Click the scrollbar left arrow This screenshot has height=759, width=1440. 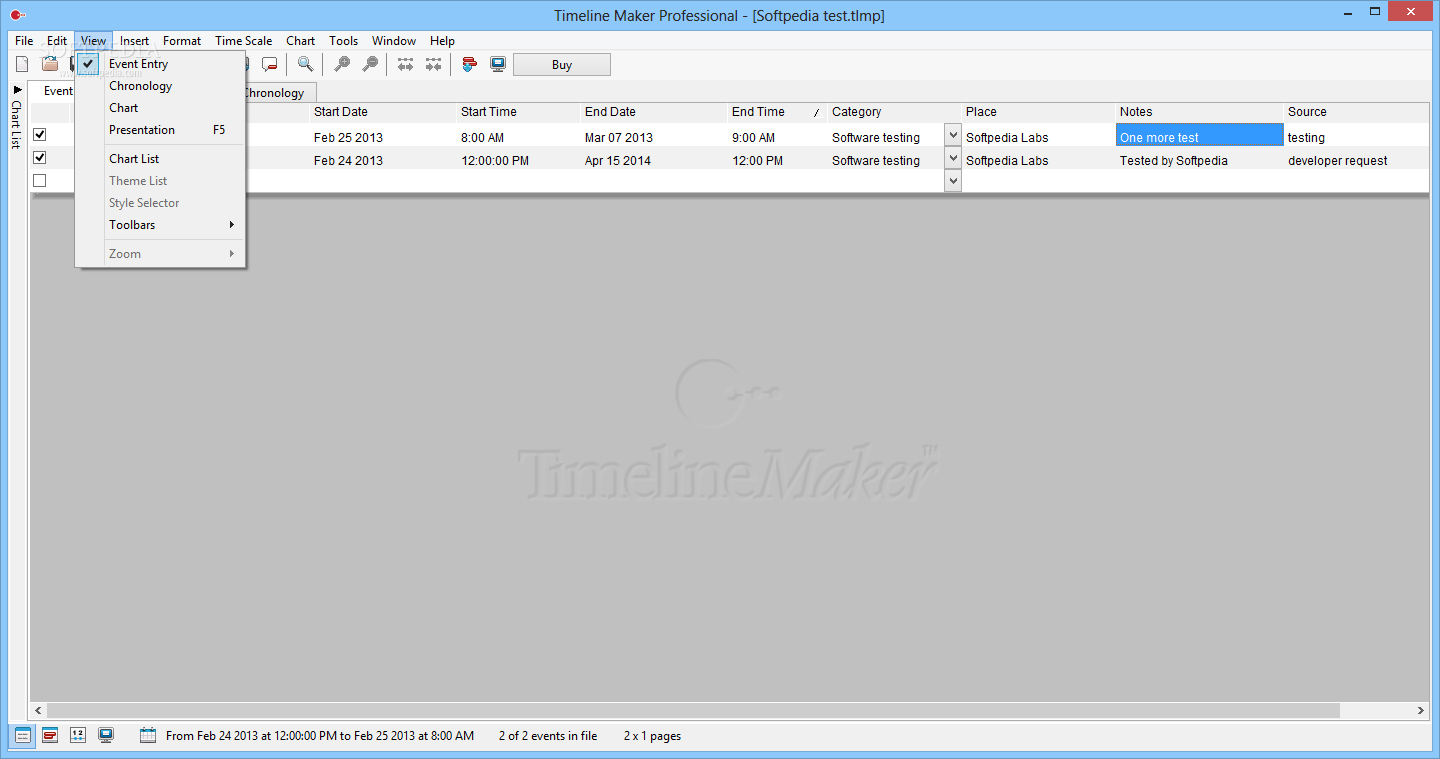point(38,710)
